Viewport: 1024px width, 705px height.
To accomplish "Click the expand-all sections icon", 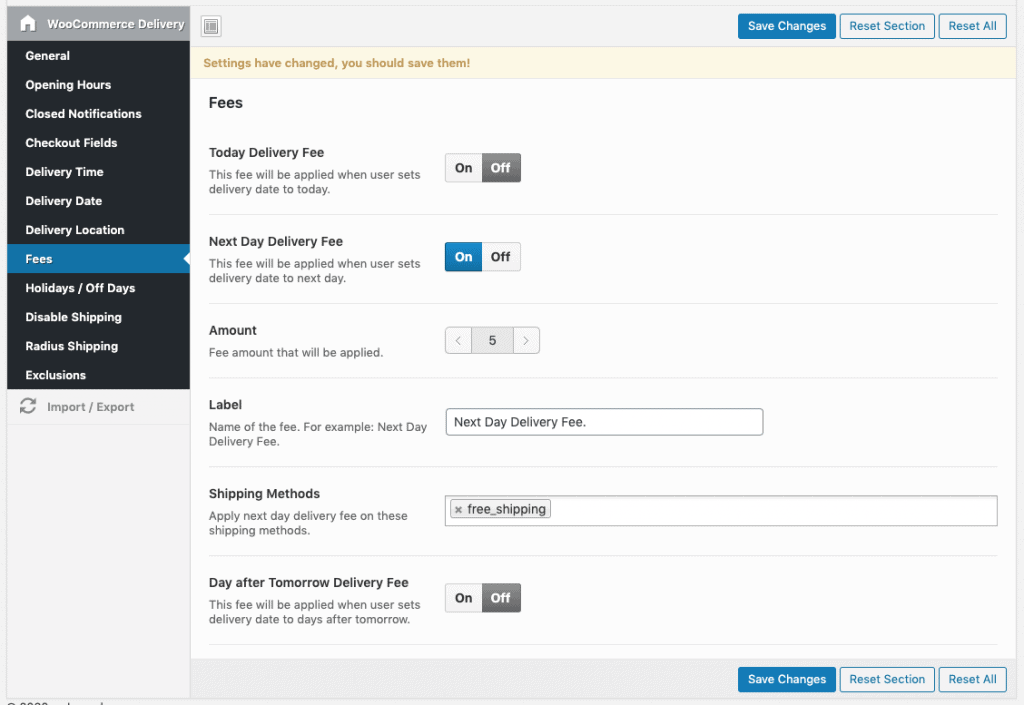I will click(211, 26).
